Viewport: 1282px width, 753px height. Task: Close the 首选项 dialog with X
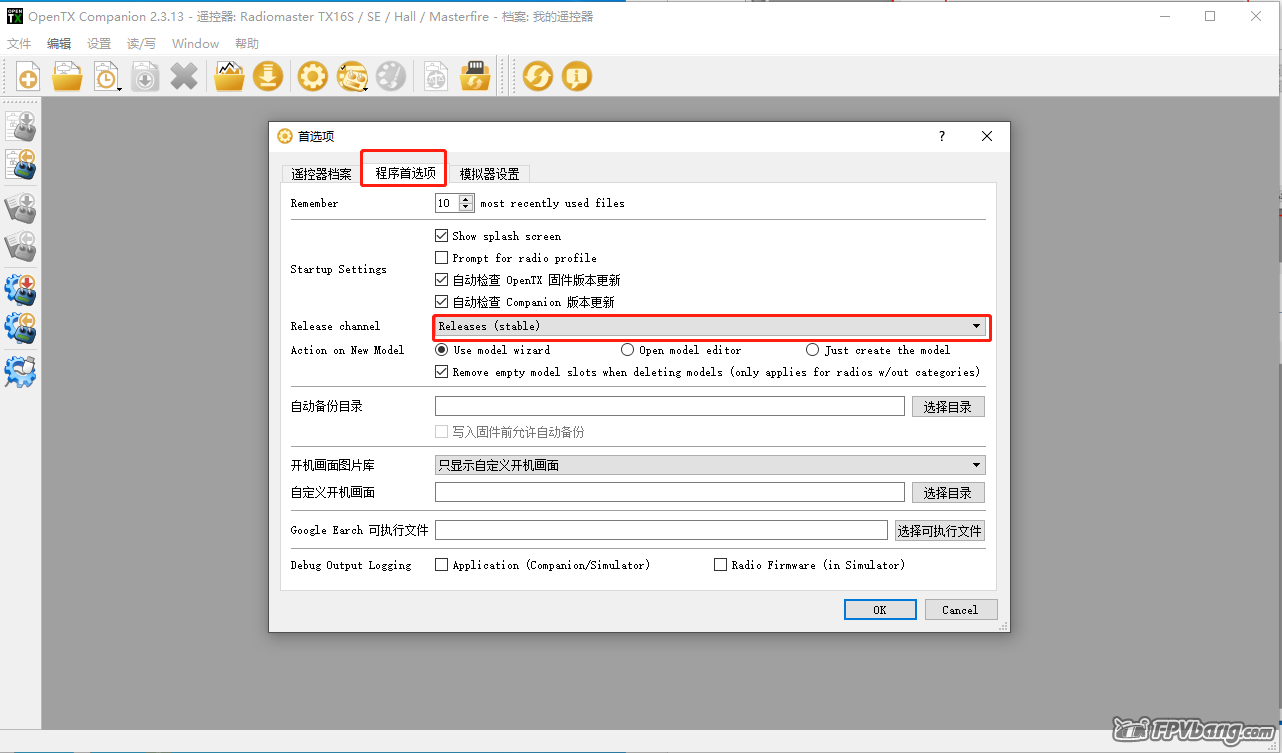pyautogui.click(x=987, y=137)
